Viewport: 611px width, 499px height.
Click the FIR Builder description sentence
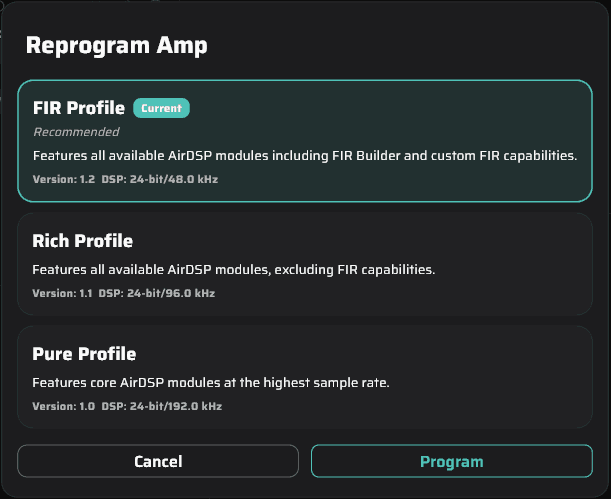click(x=305, y=155)
